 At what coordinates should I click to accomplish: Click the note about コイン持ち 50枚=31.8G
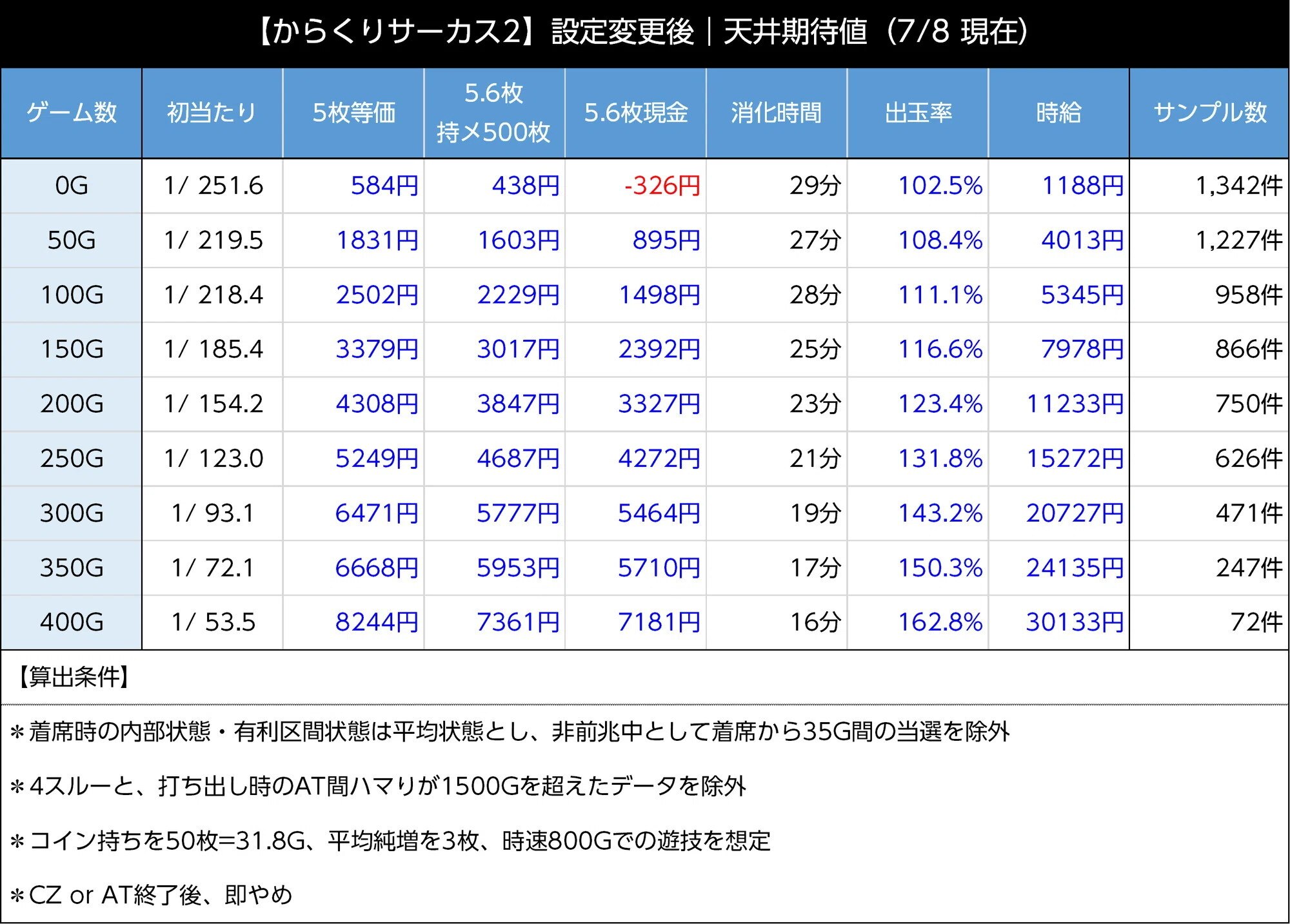[x=390, y=841]
